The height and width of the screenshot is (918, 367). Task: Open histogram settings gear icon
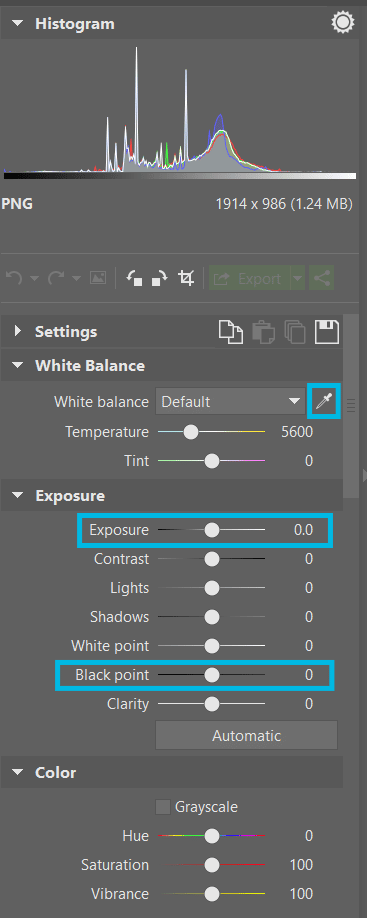tap(342, 23)
